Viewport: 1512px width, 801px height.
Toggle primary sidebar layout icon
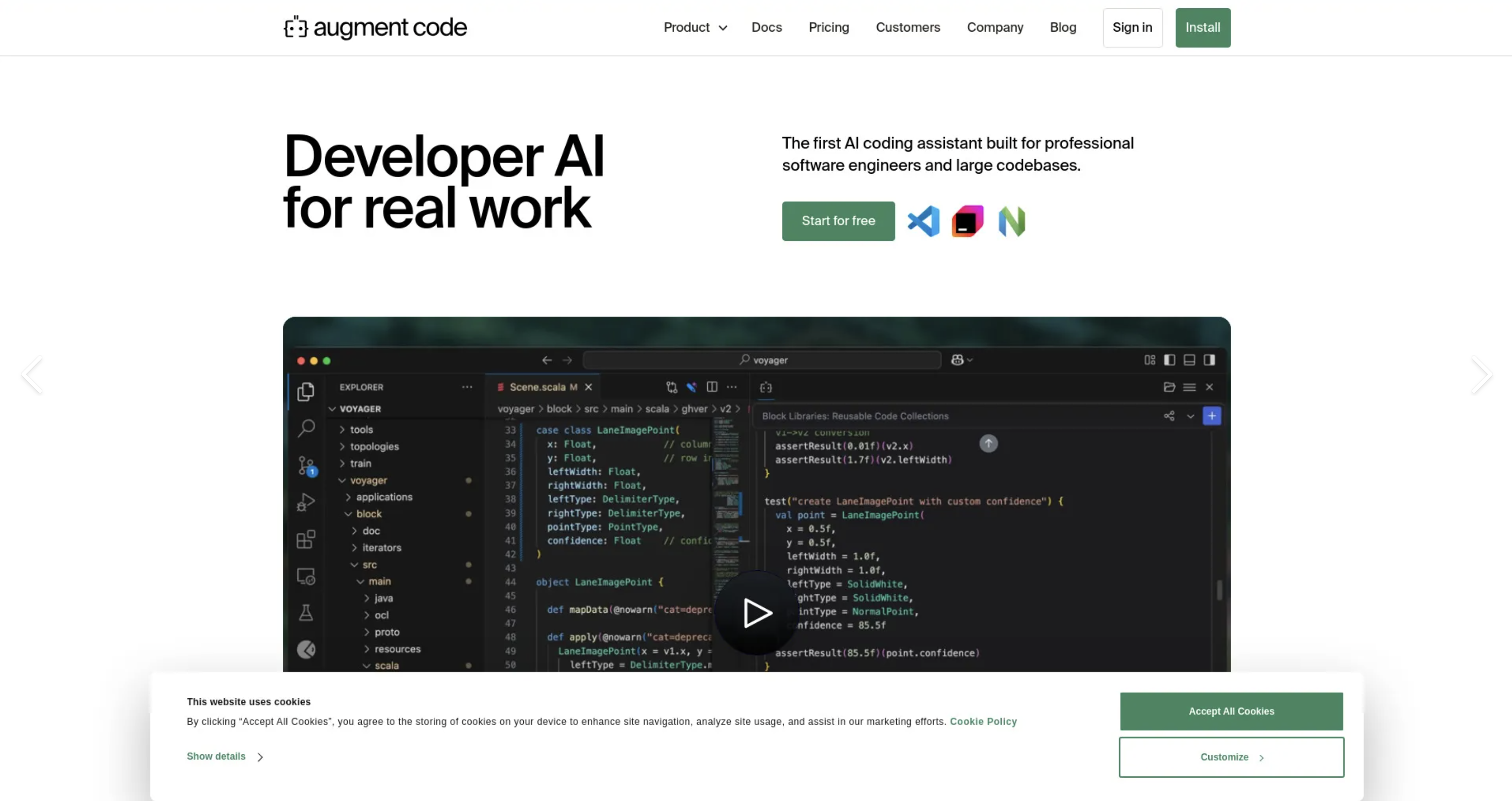click(1169, 360)
